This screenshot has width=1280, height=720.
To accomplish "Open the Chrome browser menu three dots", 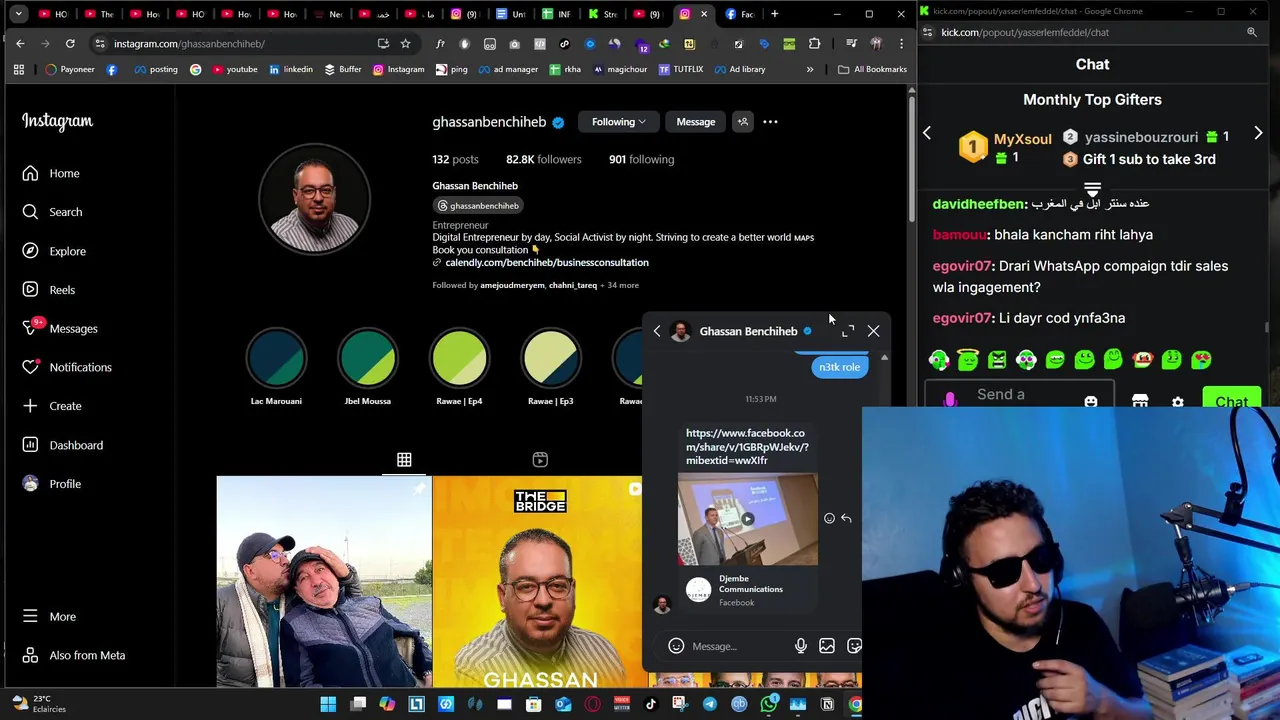I will (901, 44).
